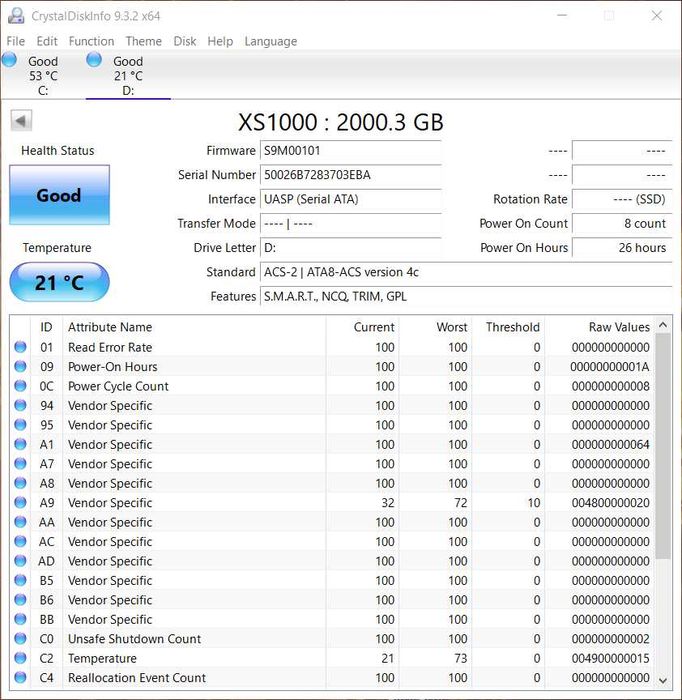This screenshot has width=682, height=700.
Task: Open the Theme menu
Action: [143, 41]
